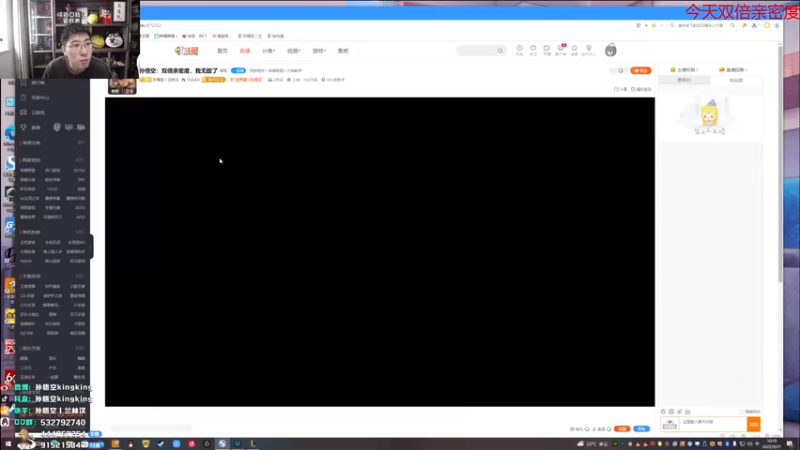Collapse the left sidebar handle
Screen dimensions: 800x450
click(91, 246)
